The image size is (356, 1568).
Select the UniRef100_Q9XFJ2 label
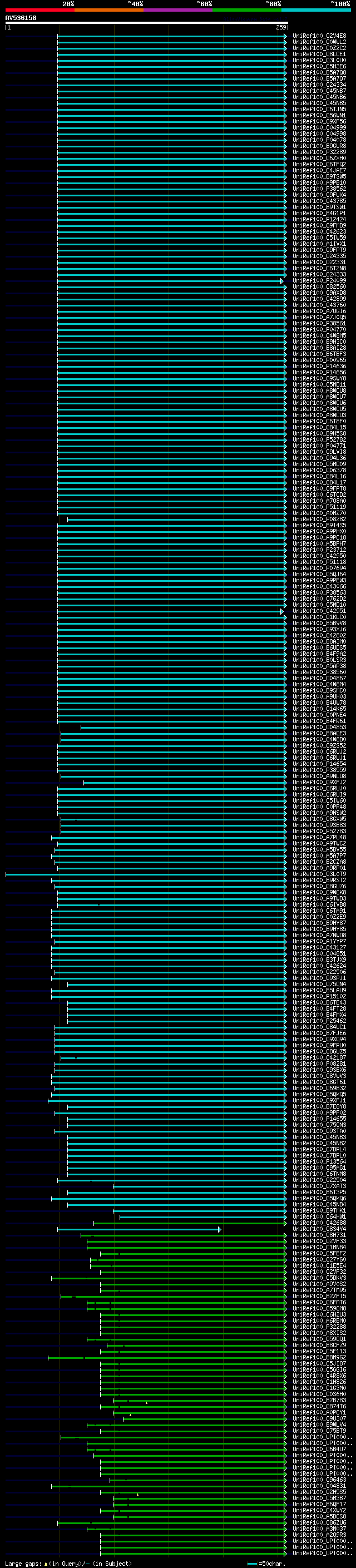[x=319, y=782]
